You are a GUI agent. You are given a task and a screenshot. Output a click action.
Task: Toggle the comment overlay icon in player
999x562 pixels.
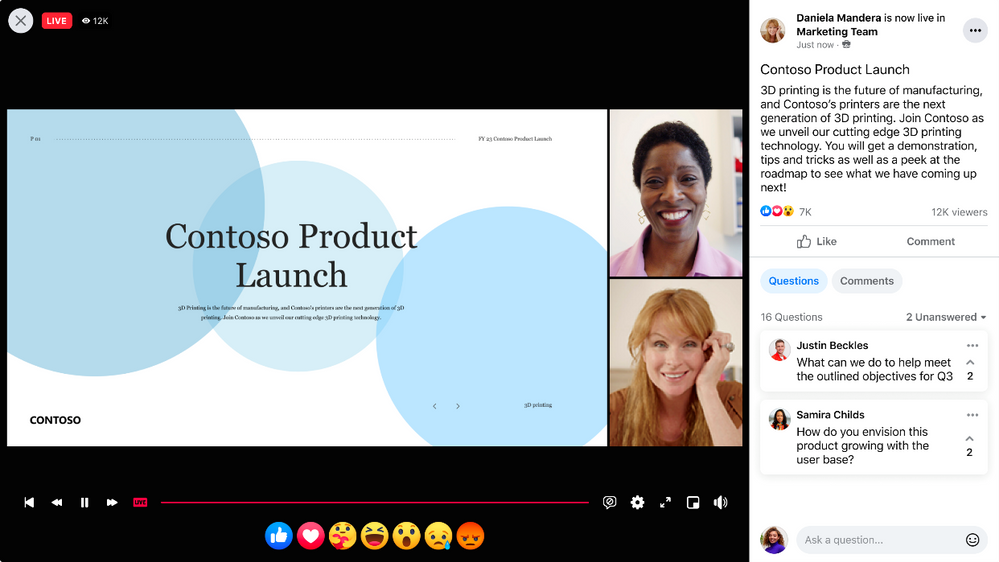click(609, 503)
